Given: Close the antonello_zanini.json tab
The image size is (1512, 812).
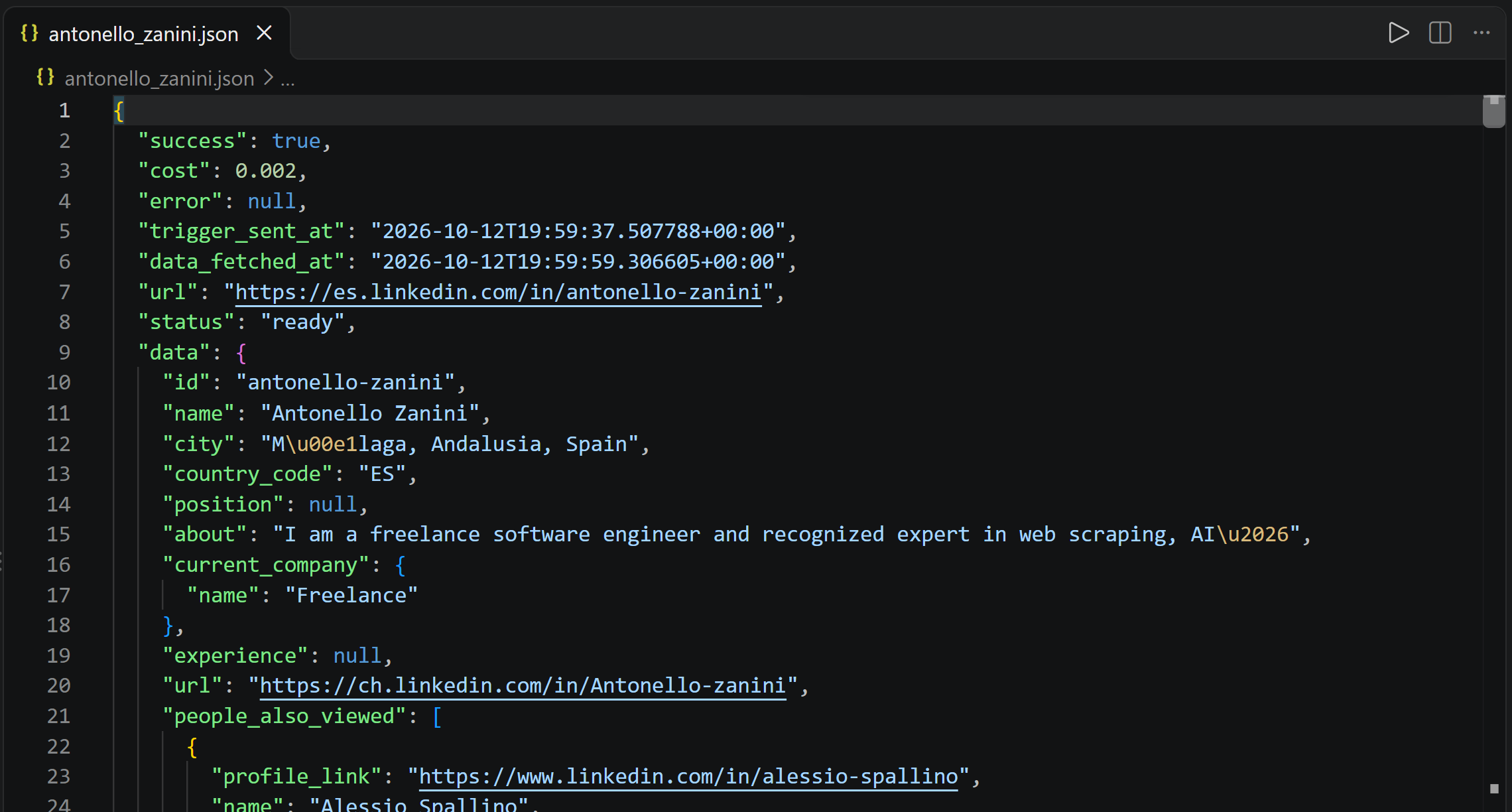Looking at the screenshot, I should coord(264,33).
